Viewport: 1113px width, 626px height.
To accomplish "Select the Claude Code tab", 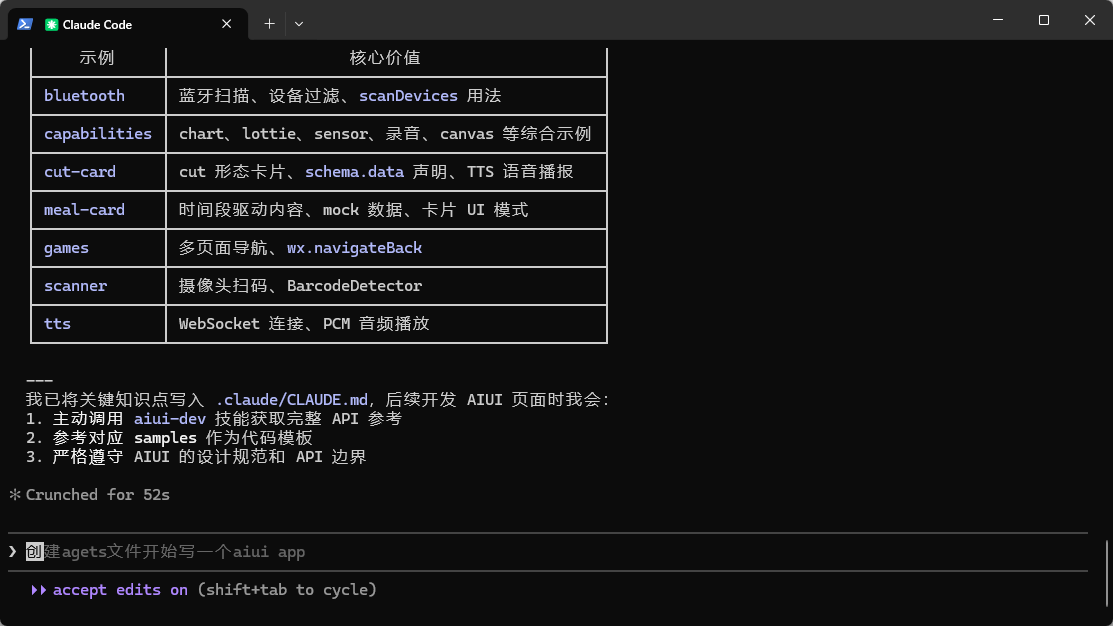I will click(128, 24).
